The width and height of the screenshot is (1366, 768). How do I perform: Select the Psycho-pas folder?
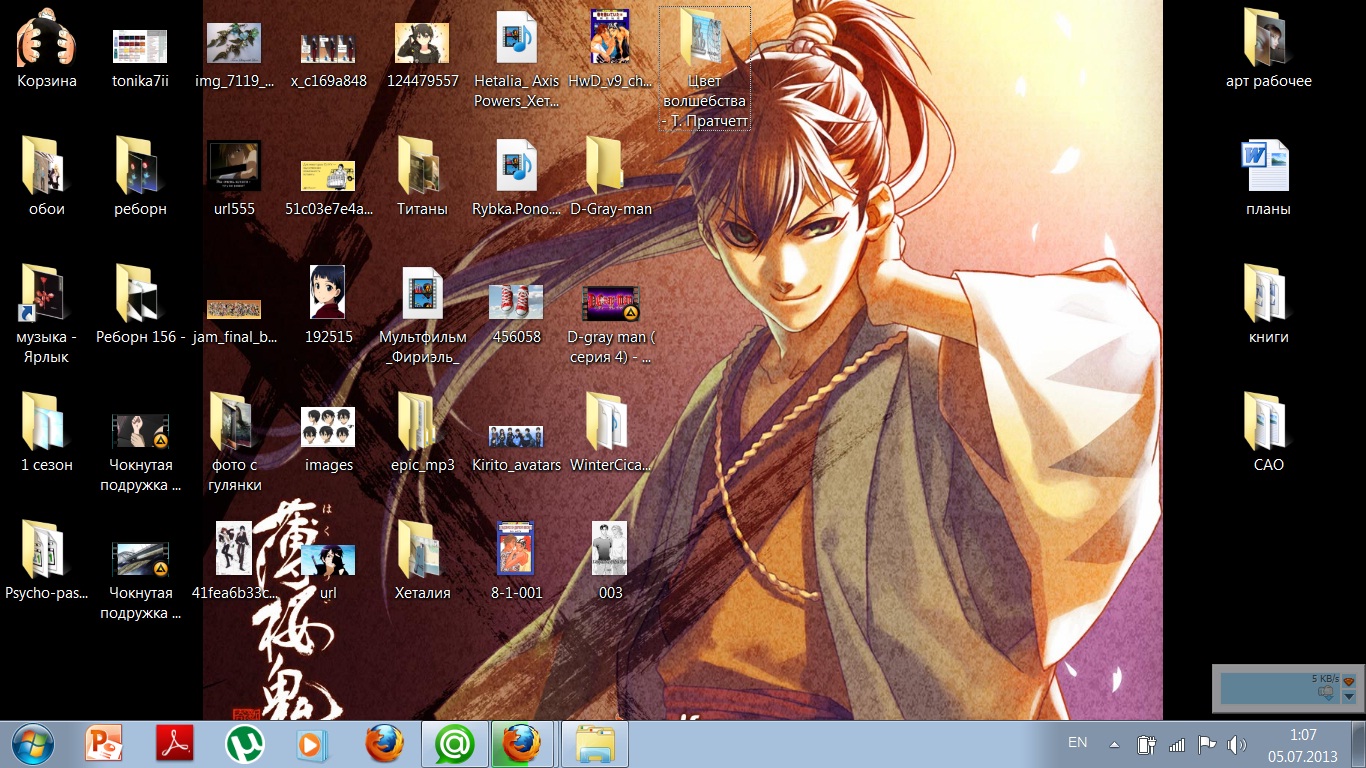click(47, 562)
